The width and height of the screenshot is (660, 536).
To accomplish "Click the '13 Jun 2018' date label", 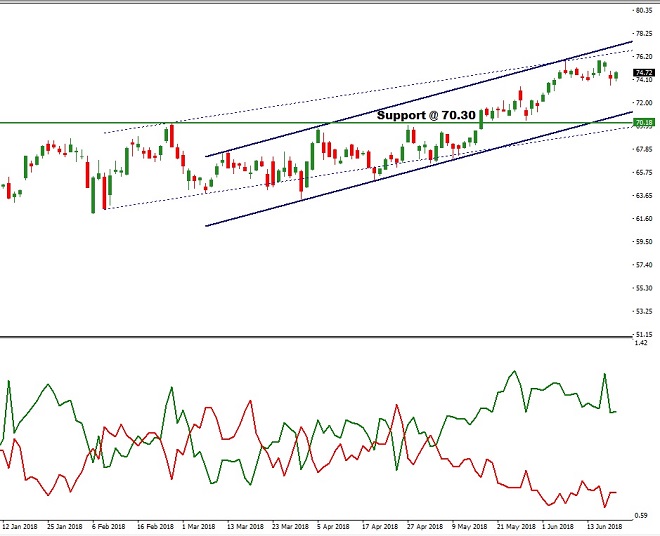I will pyautogui.click(x=604, y=527).
